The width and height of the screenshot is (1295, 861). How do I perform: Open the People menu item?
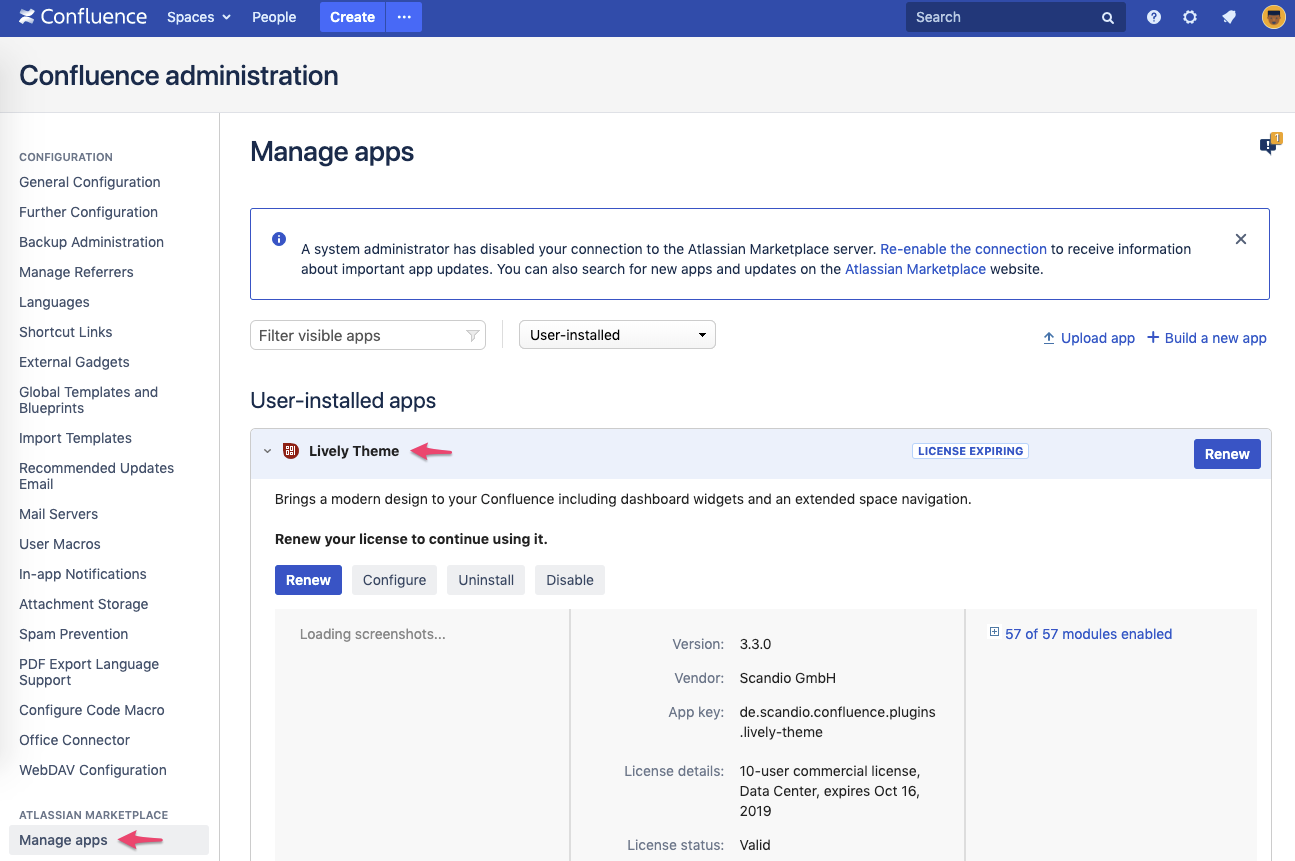pyautogui.click(x=274, y=17)
